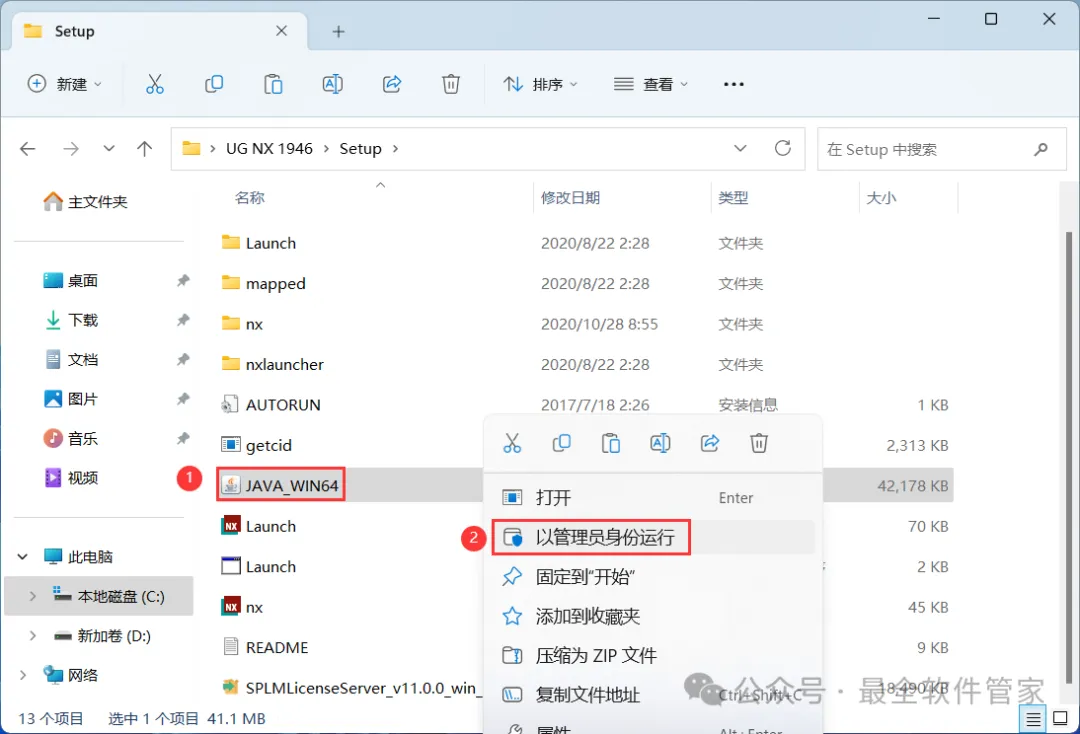Select 以管理员身份运行 in context menu
The image size is (1080, 734).
point(654,537)
